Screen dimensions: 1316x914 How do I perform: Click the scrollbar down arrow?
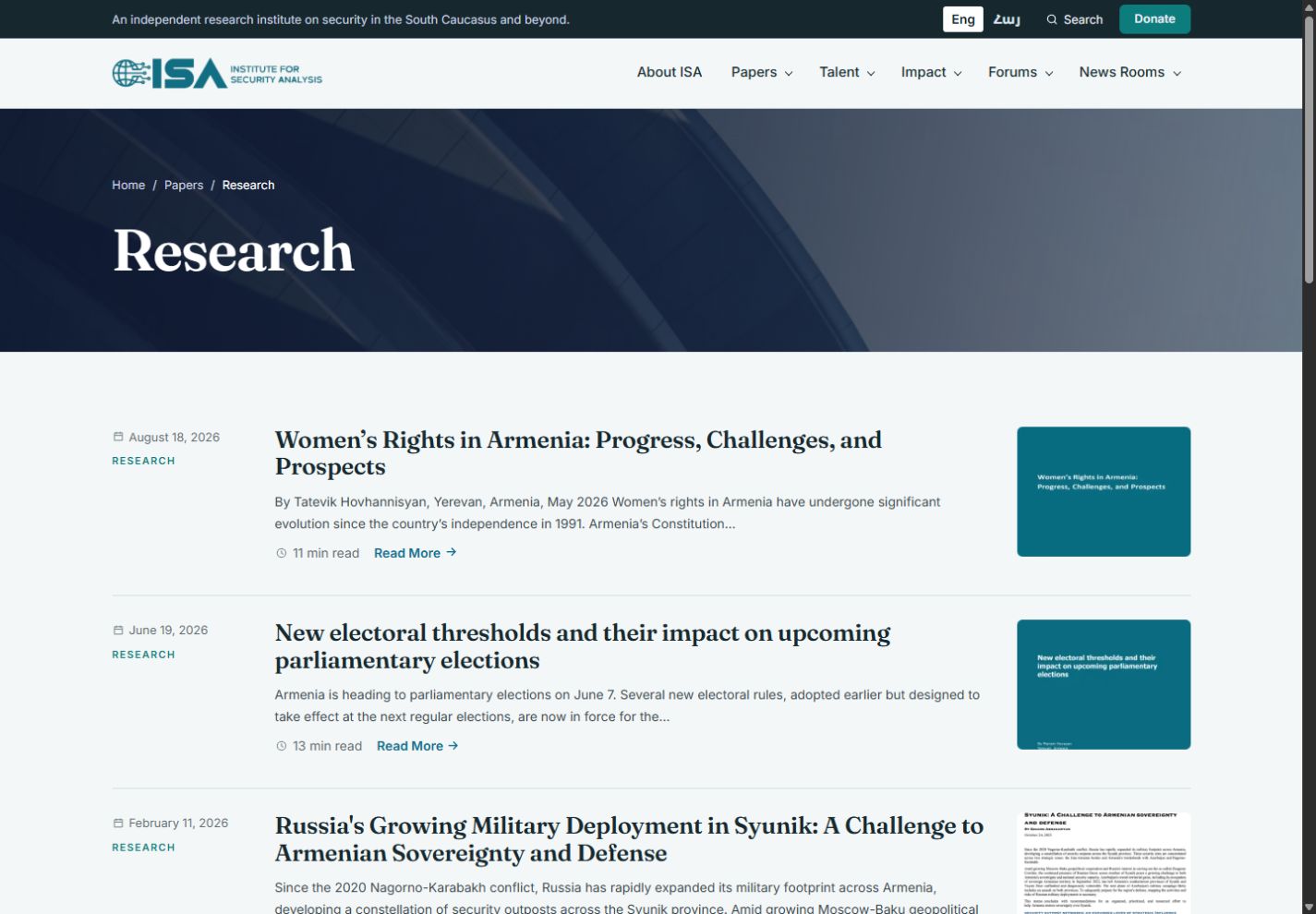(1309, 907)
